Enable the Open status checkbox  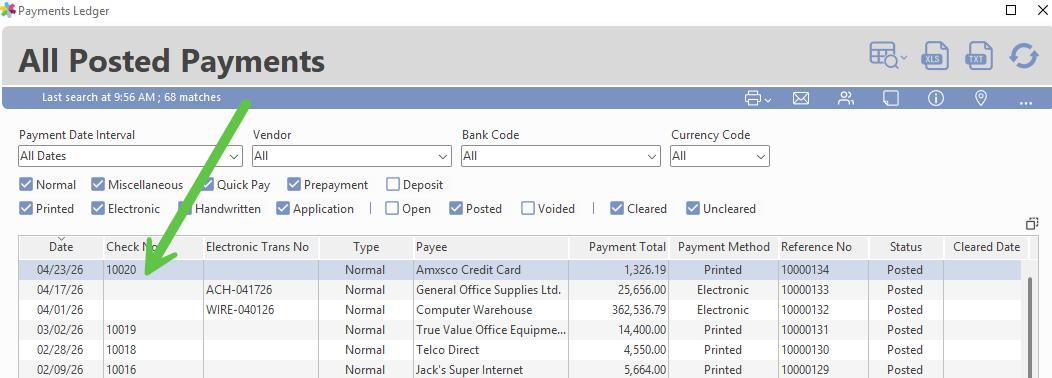(392, 209)
